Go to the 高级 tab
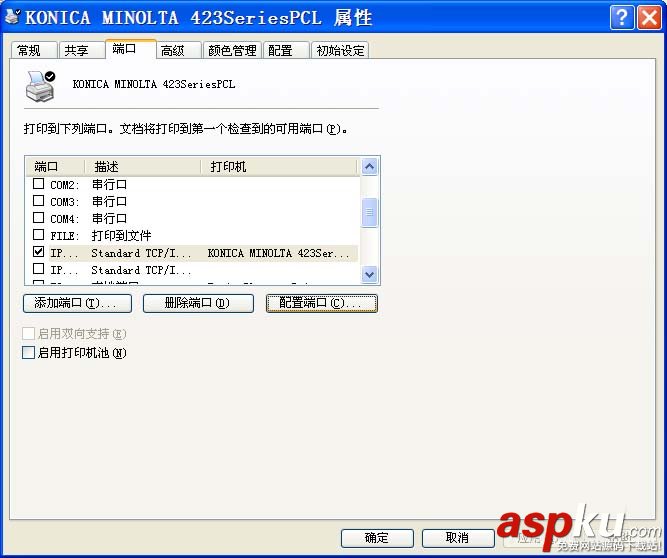The image size is (667, 558). coord(178,50)
